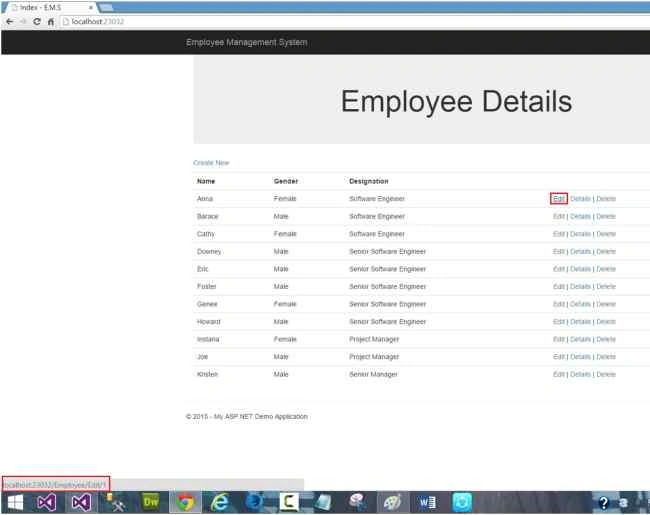650x515 pixels.
Task: Select the Index - E.M.S browser tab
Action: (50, 7)
